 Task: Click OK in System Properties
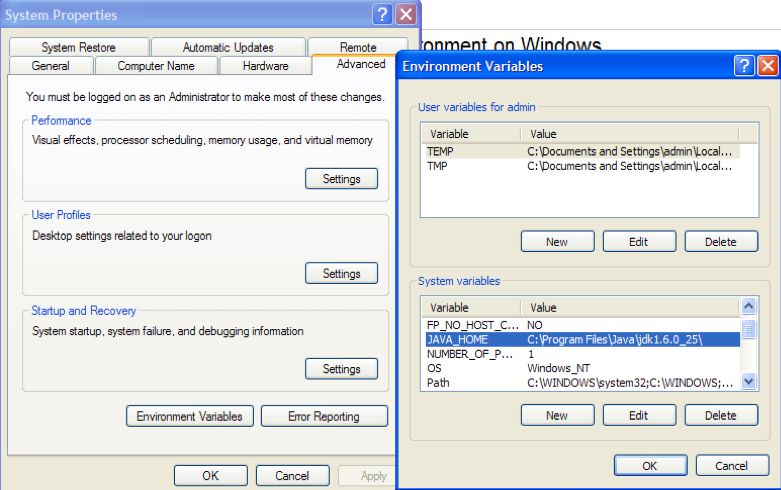pyautogui.click(x=211, y=476)
